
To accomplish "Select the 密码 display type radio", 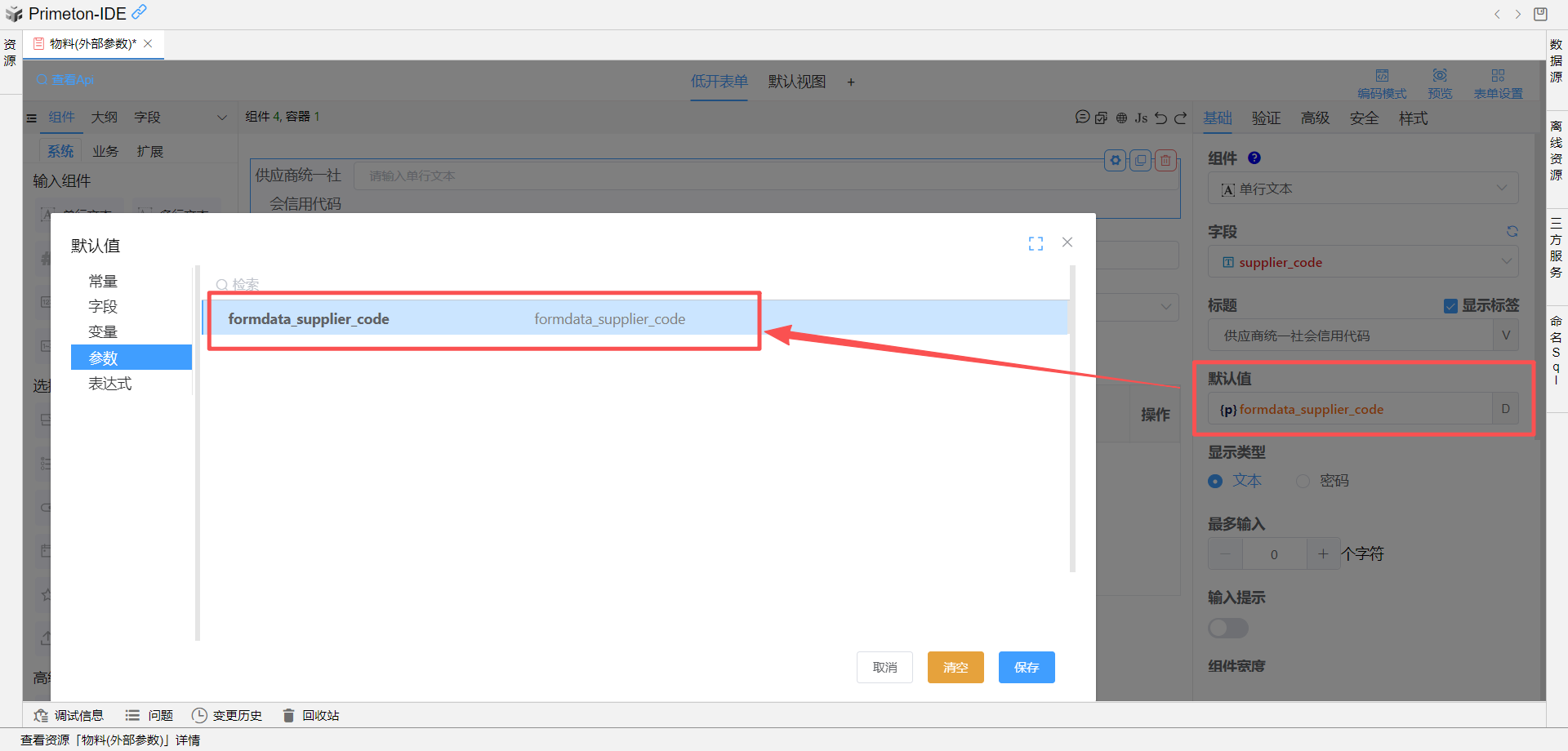I will coord(1303,482).
